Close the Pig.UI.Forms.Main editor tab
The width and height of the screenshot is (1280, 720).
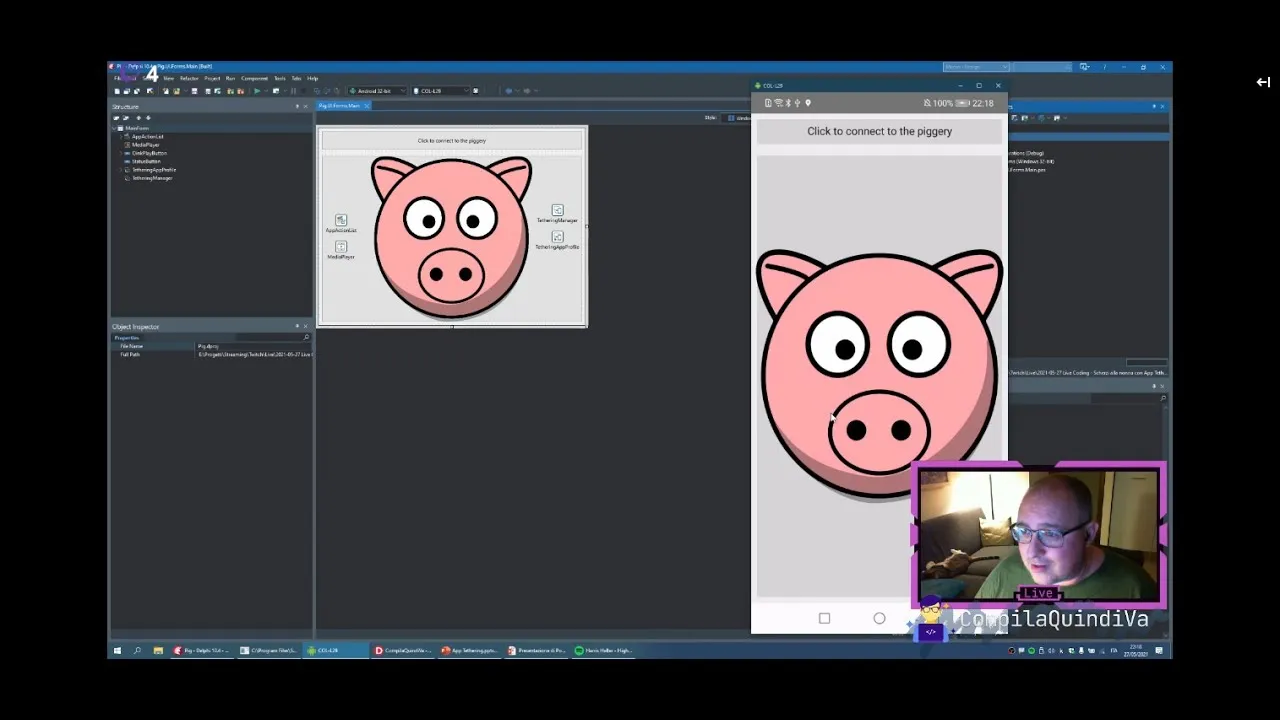point(367,106)
